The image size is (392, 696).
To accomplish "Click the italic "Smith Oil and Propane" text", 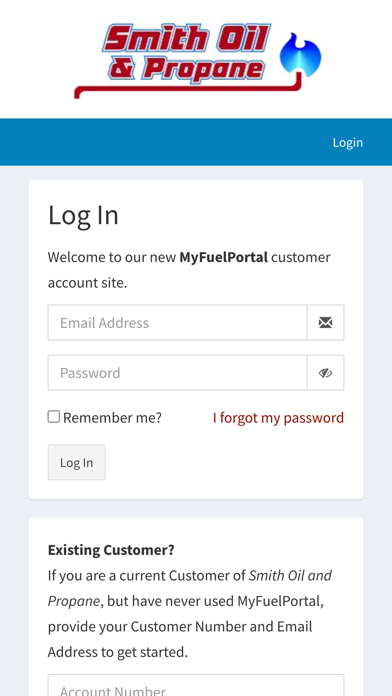I will point(190,588).
